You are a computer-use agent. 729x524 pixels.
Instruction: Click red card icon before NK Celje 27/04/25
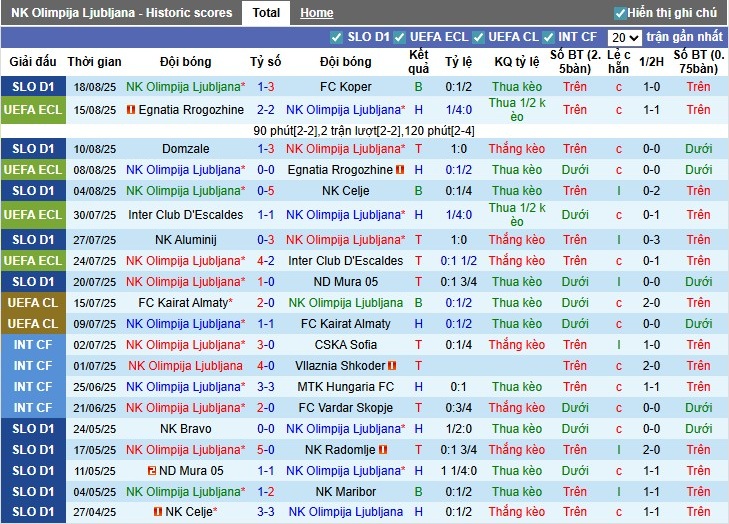click(x=158, y=512)
